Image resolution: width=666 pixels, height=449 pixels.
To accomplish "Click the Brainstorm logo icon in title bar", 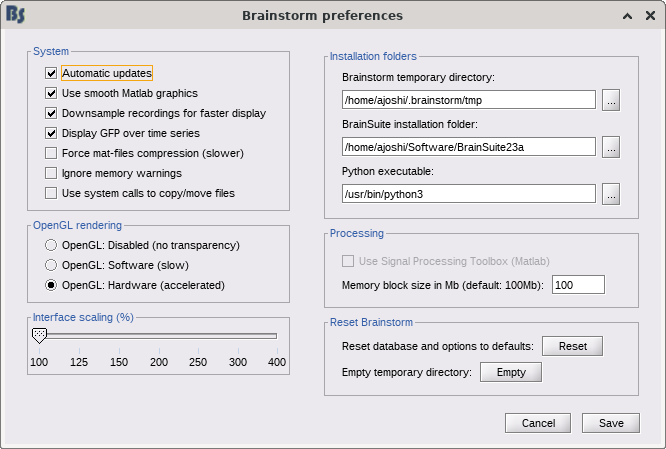I will (16, 16).
